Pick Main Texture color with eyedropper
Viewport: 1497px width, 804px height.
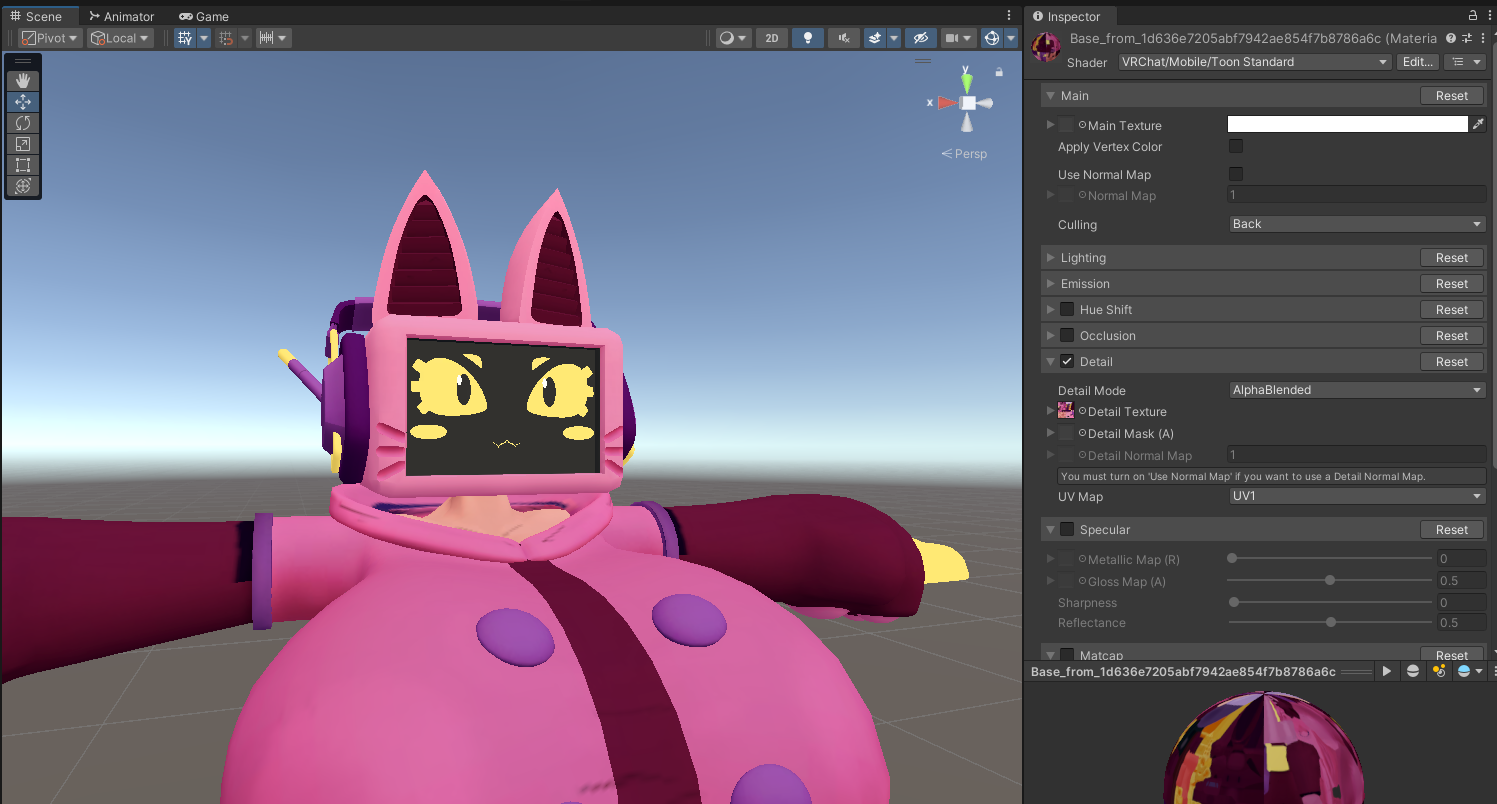(1478, 125)
